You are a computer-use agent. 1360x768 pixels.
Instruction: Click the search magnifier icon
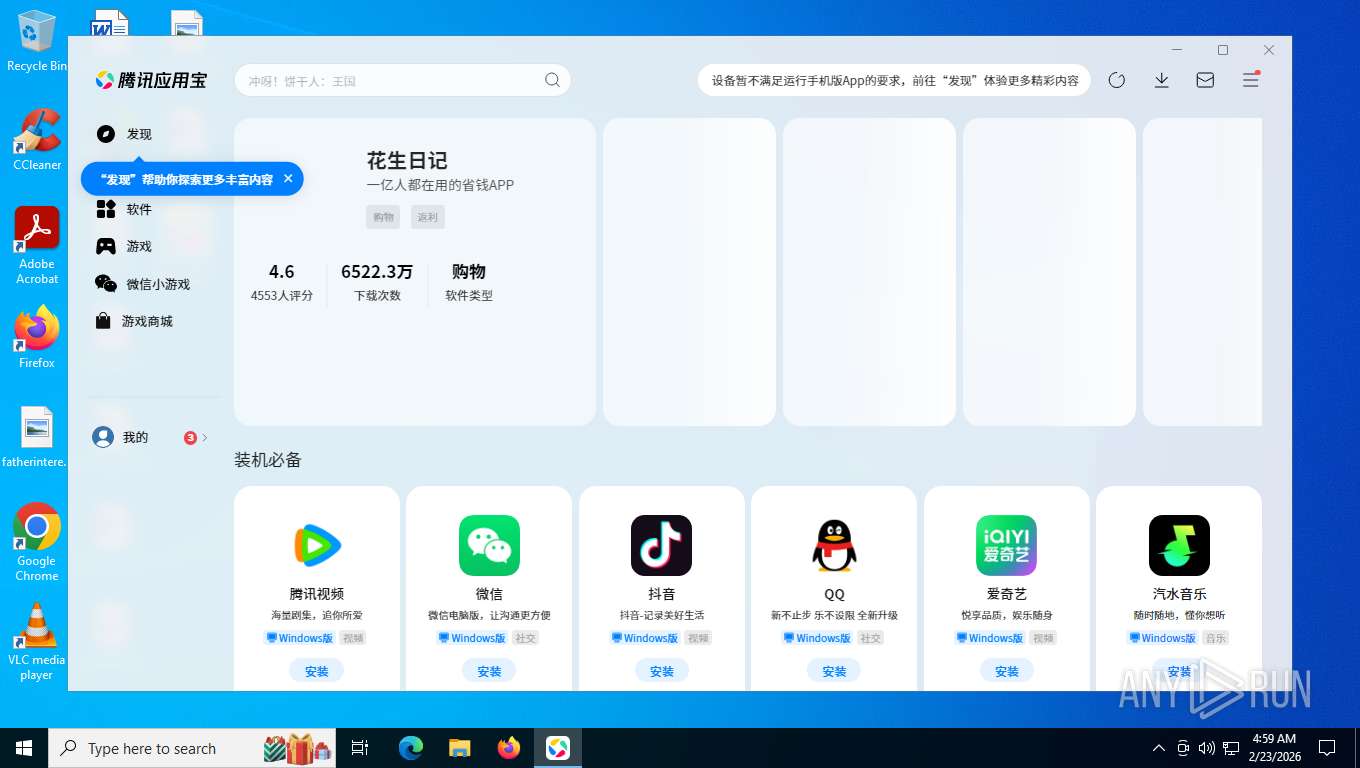[x=552, y=80]
